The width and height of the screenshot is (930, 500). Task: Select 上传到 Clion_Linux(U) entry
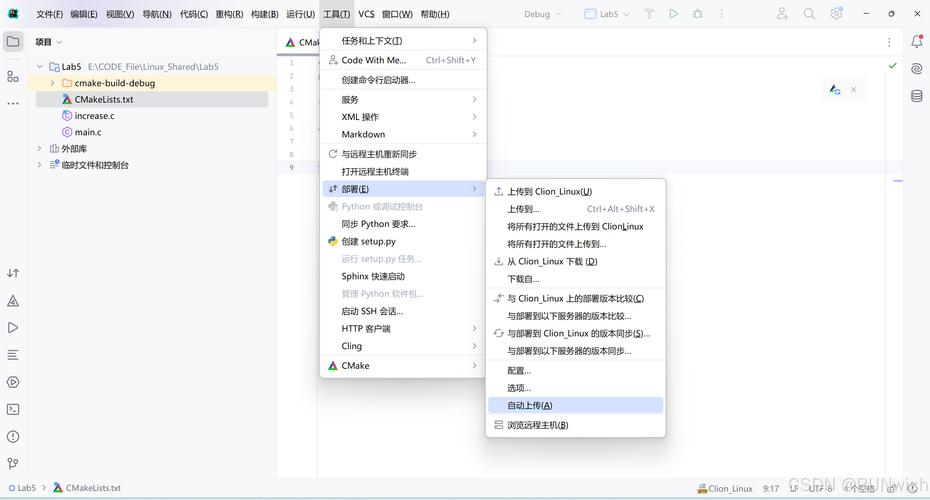pos(575,192)
